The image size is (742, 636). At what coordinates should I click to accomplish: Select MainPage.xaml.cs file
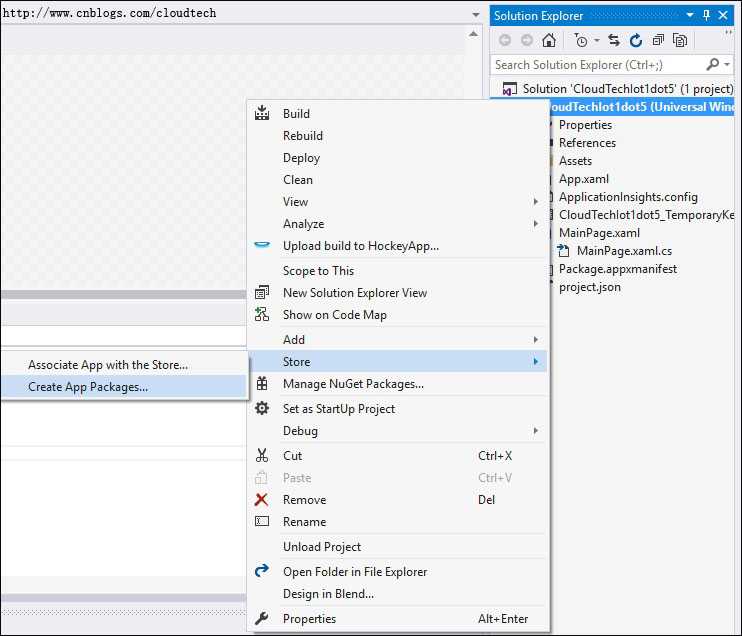pos(624,251)
